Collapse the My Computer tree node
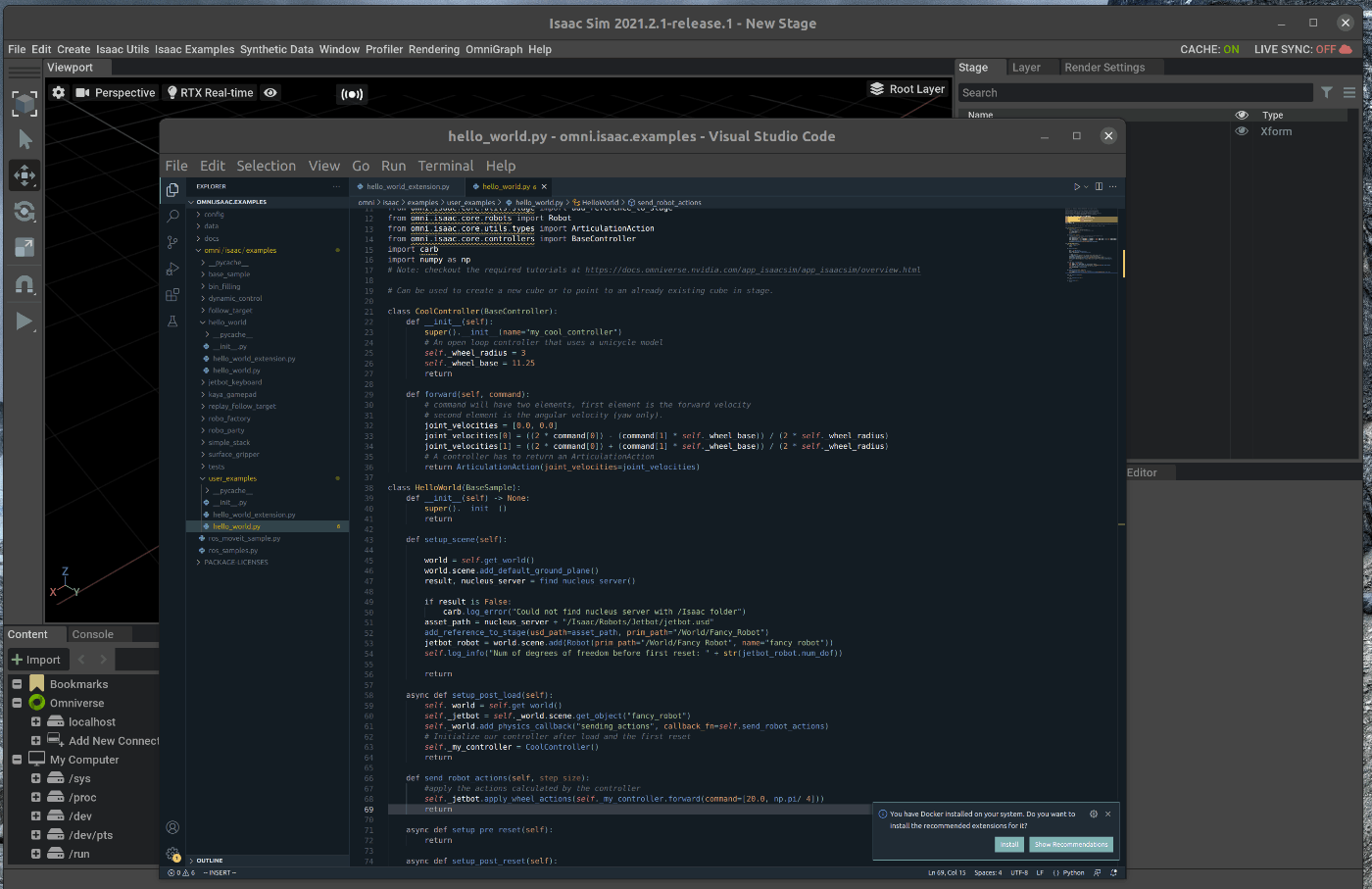This screenshot has width=1372, height=889. coord(17,760)
